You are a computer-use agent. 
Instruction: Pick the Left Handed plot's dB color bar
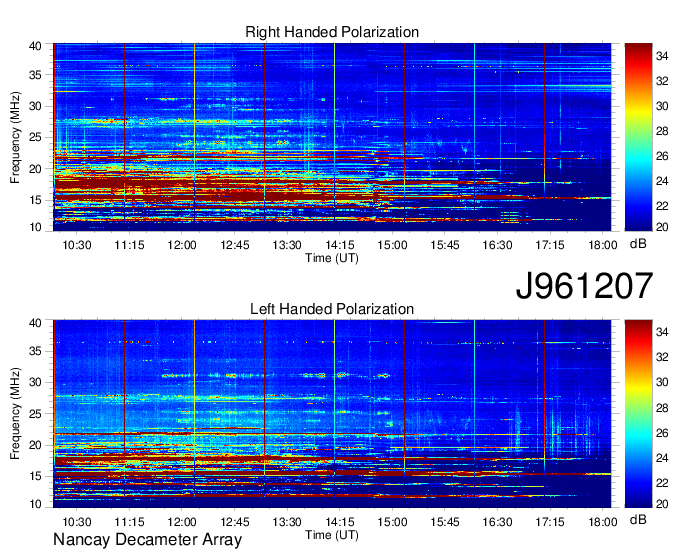(x=638, y=414)
